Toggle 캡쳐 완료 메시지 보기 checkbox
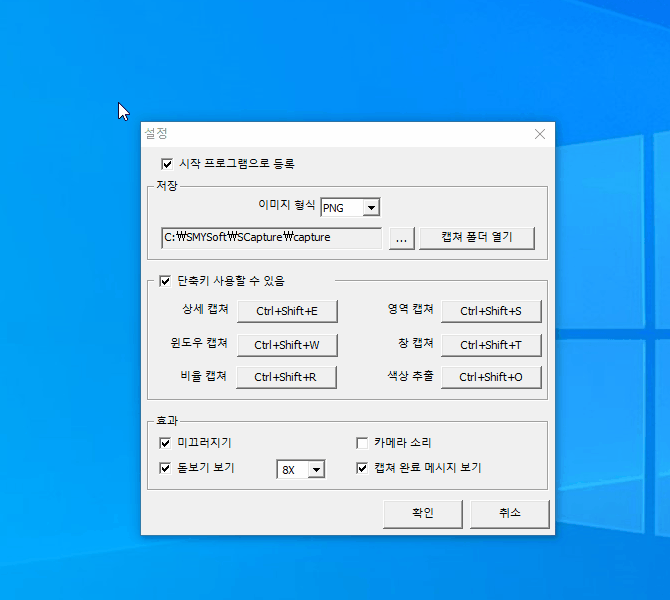670x600 pixels. [362, 468]
